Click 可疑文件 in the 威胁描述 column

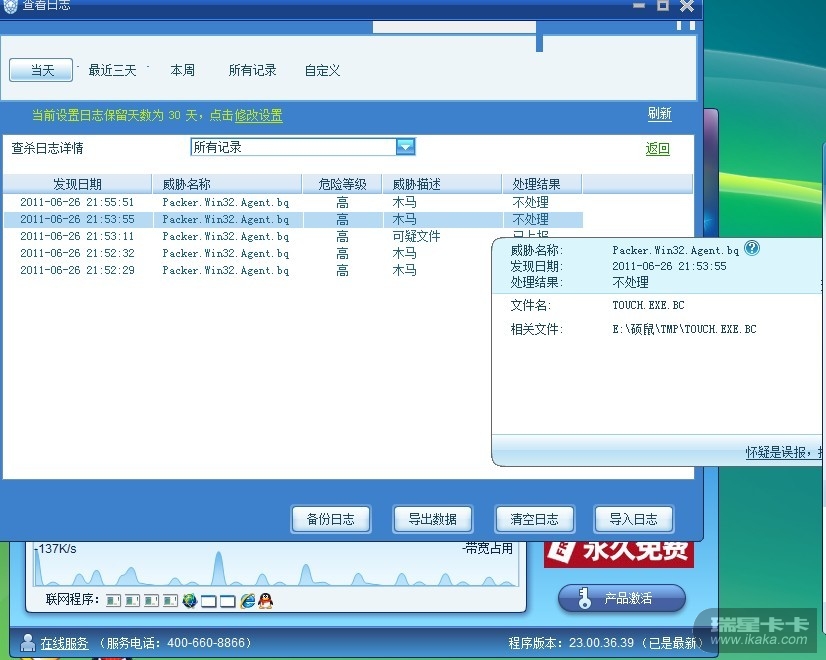tap(416, 236)
